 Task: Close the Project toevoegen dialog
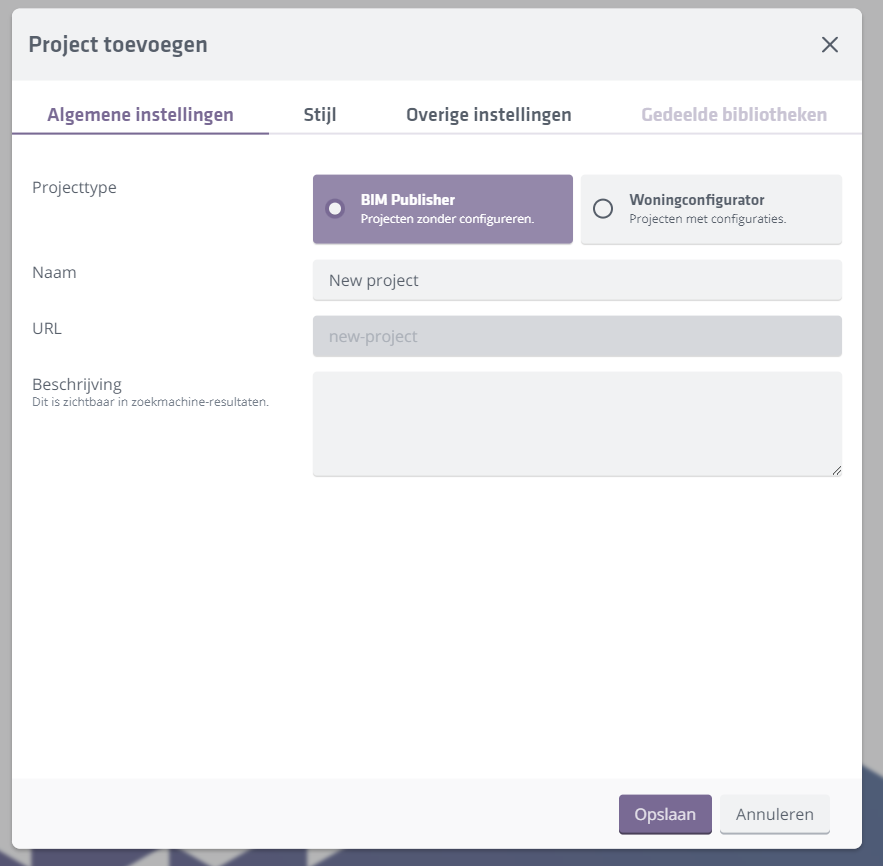[x=829, y=44]
